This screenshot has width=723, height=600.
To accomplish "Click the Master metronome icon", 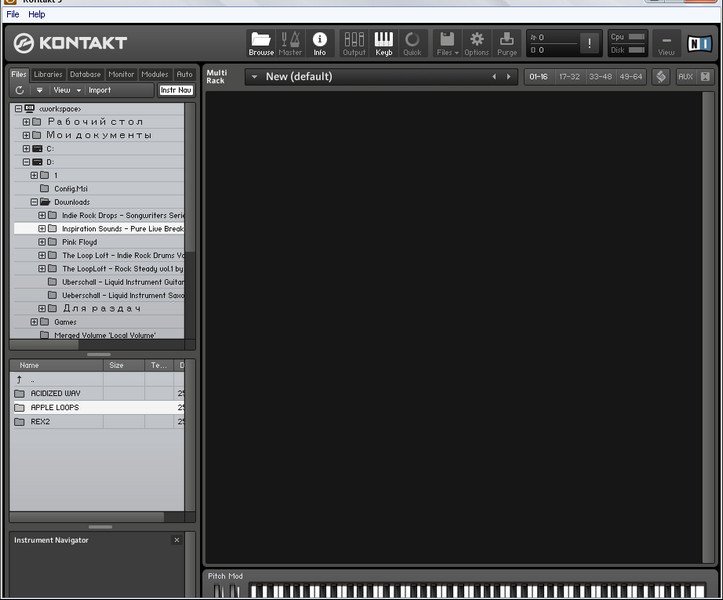I will [x=290, y=43].
